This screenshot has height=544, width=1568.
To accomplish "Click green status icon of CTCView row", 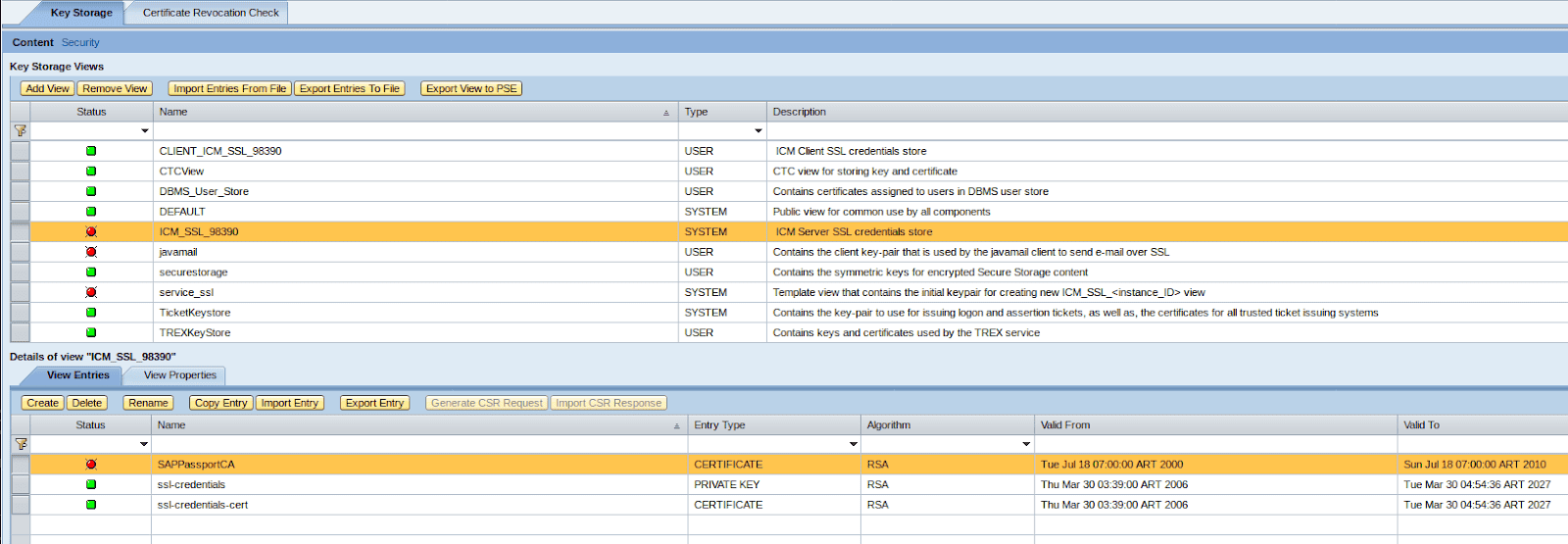I will tap(91, 172).
